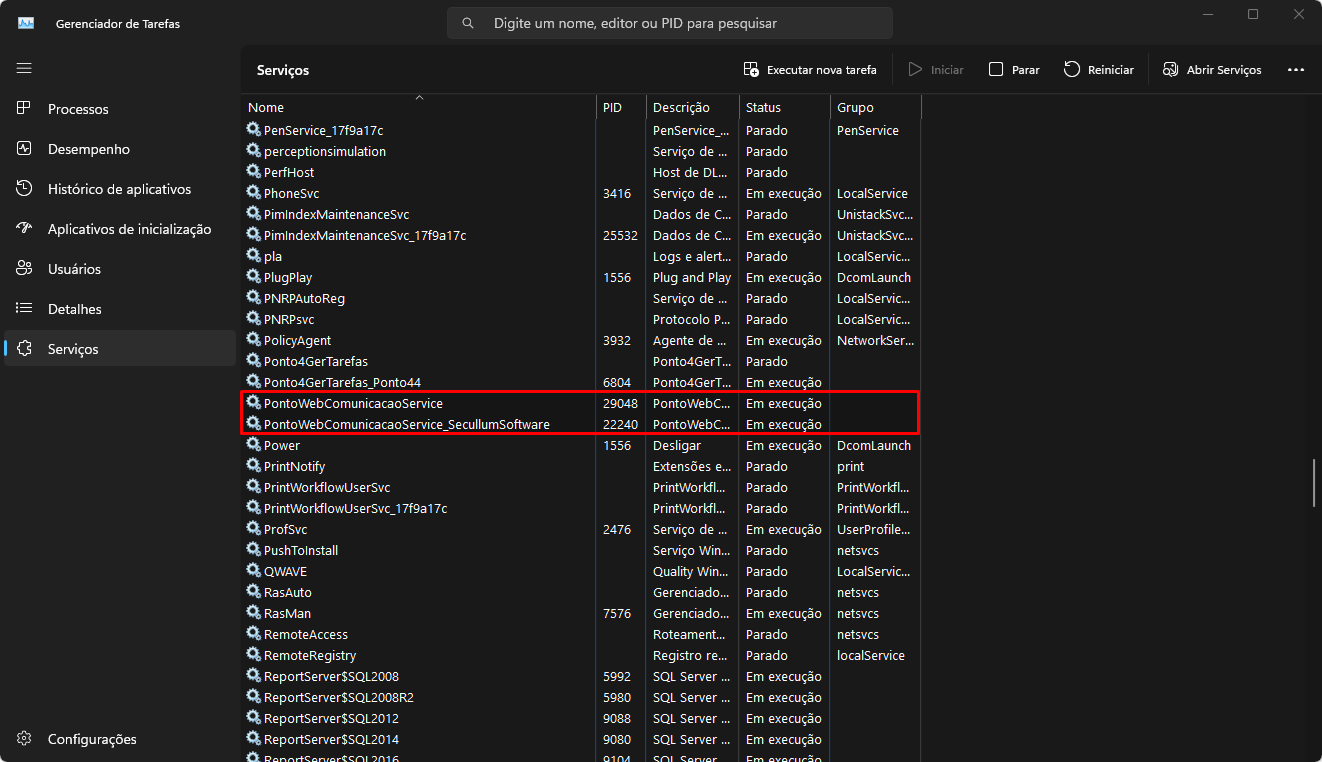Click the search box at top
1322x762 pixels.
670,23
